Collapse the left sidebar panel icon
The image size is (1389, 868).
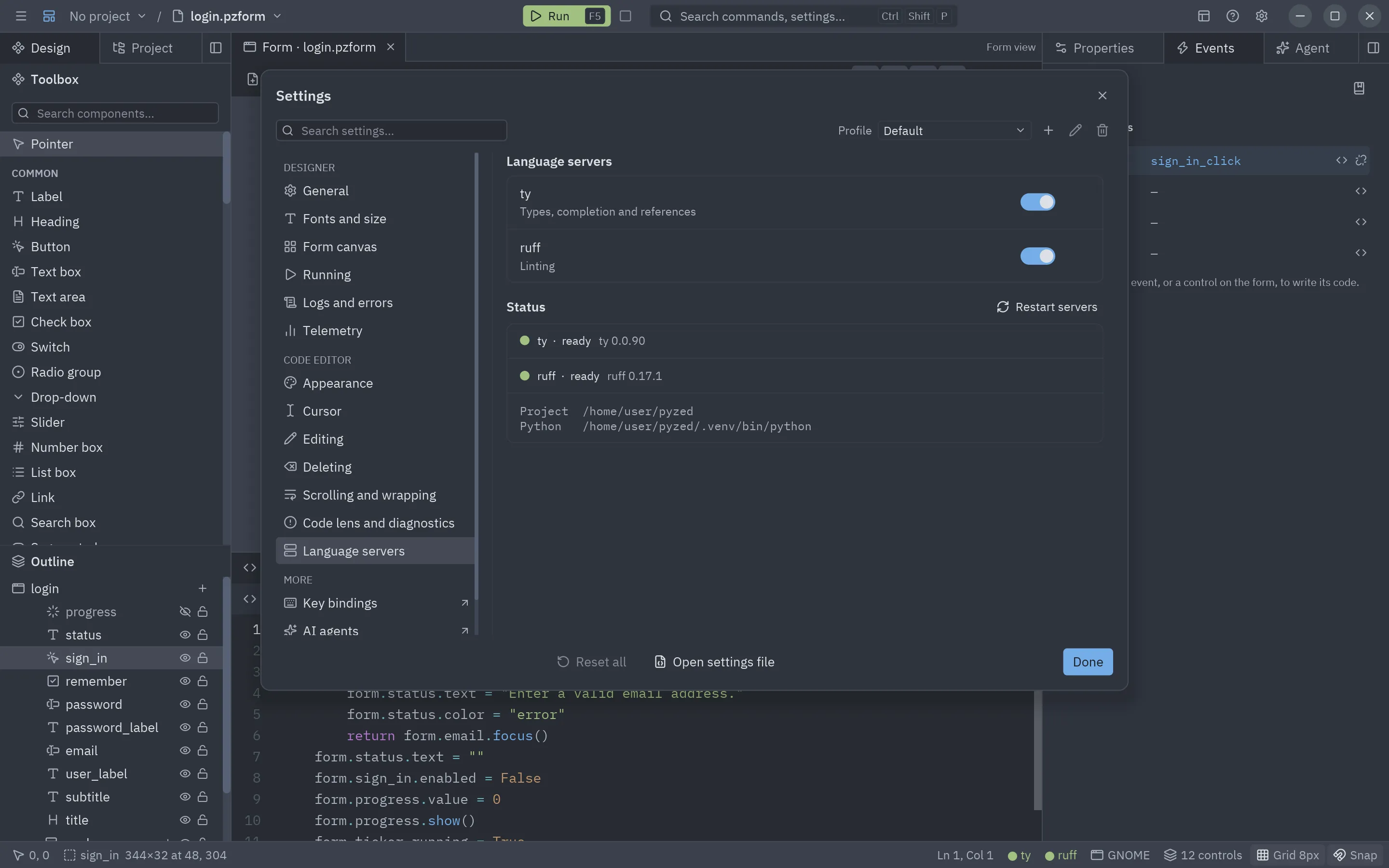click(x=216, y=48)
